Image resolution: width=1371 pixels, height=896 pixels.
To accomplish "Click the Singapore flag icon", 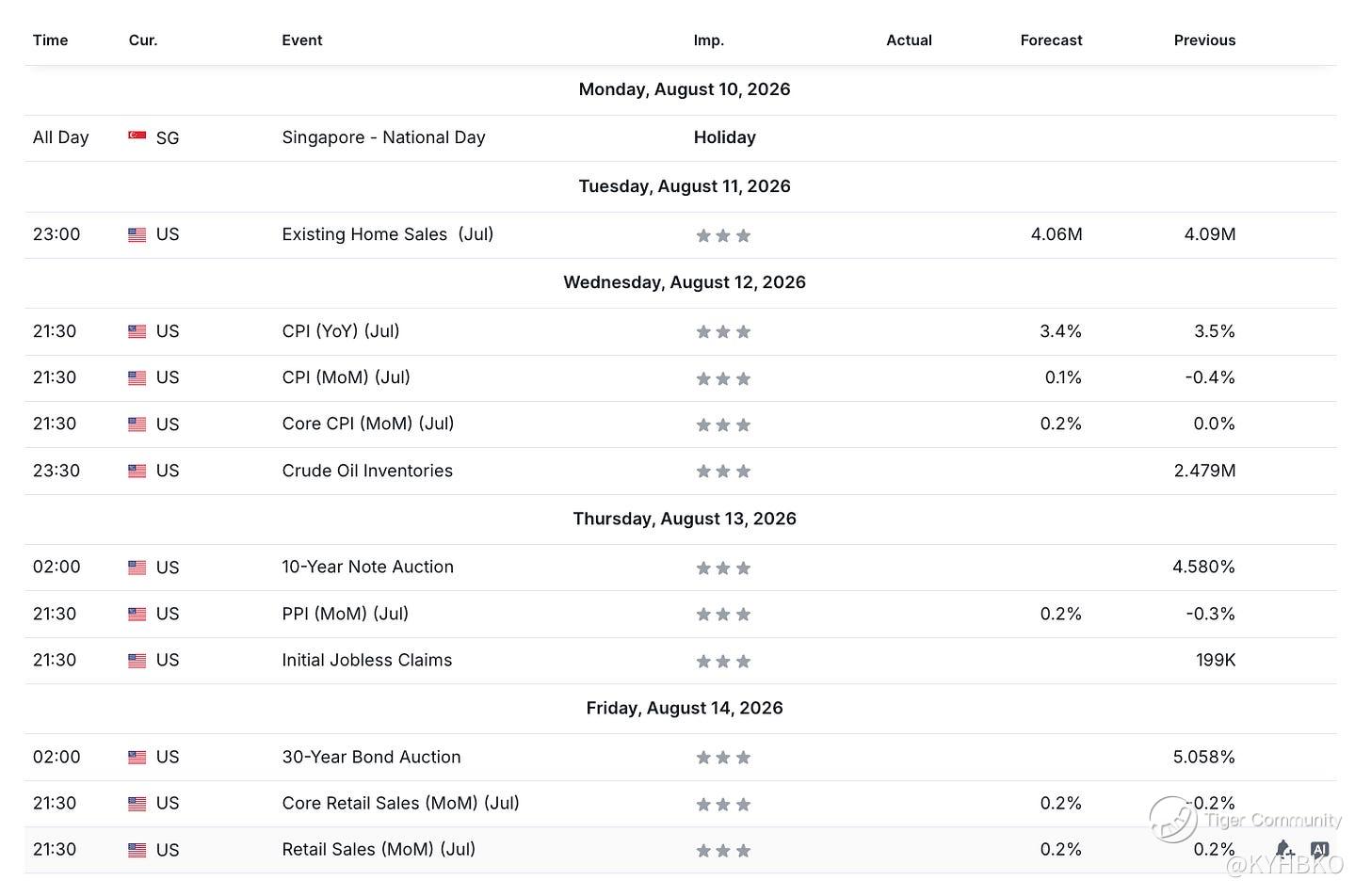I will [x=137, y=136].
